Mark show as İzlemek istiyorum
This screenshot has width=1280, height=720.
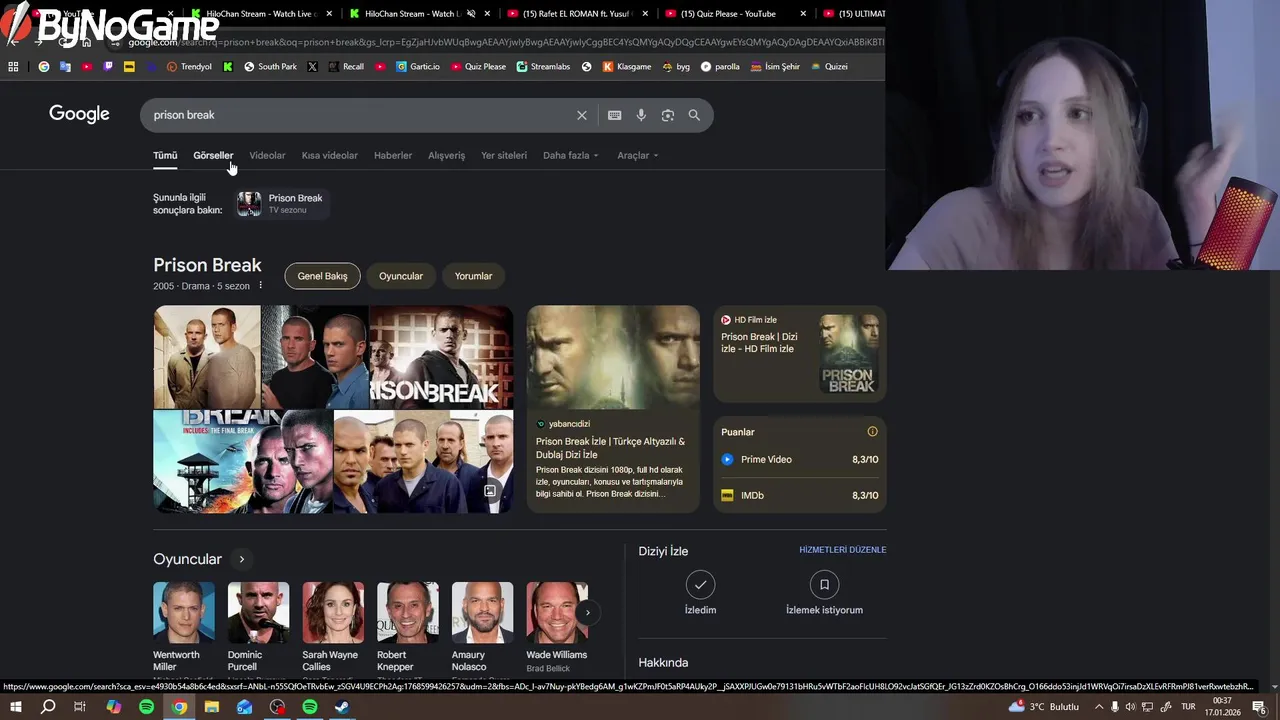click(824, 593)
